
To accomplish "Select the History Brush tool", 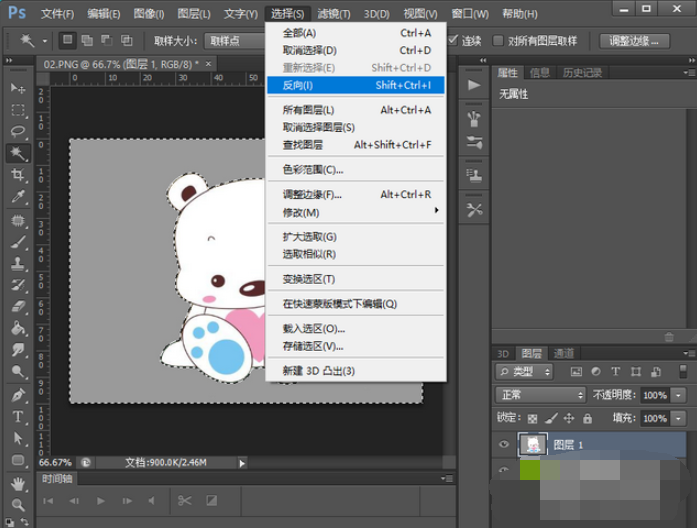I will (x=18, y=285).
